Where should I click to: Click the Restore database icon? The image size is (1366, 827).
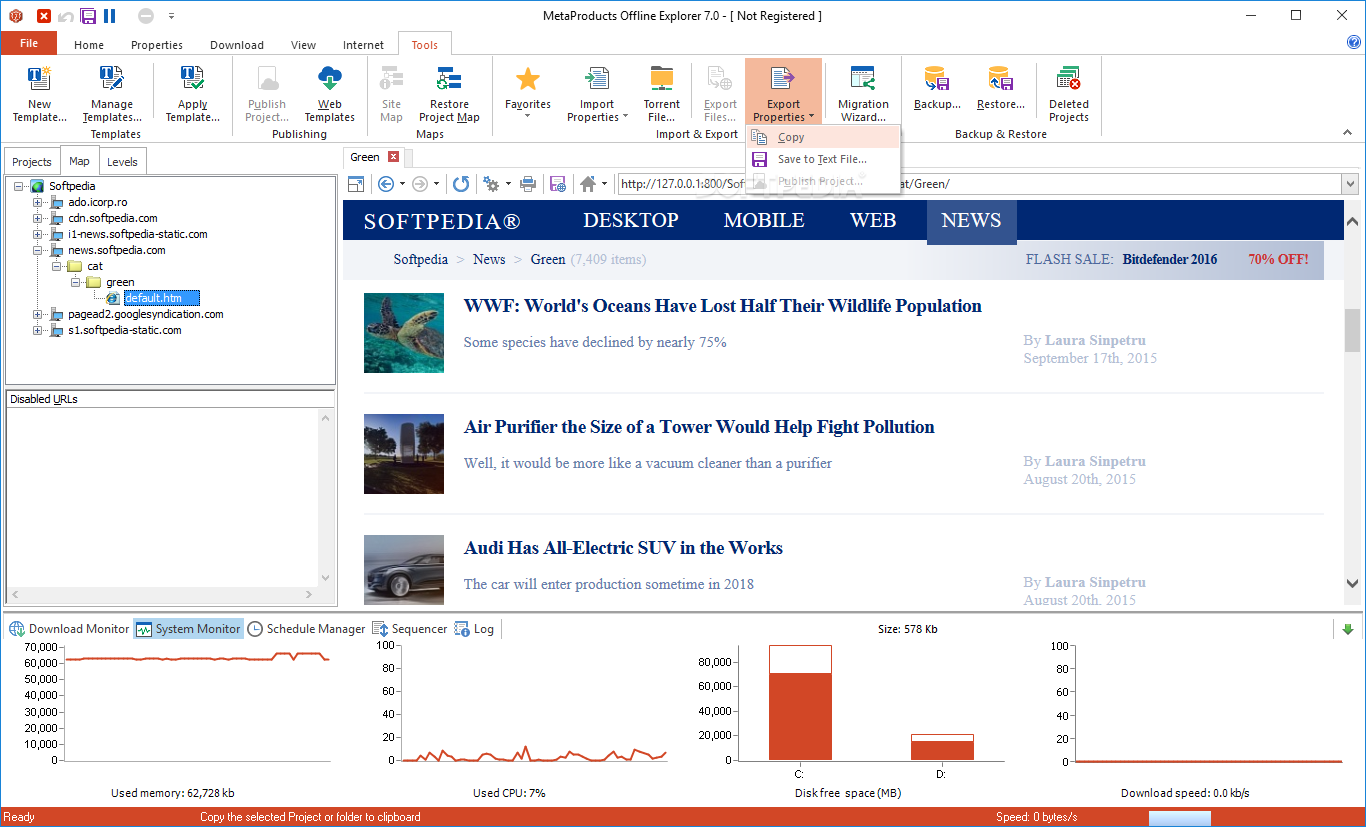(1000, 88)
